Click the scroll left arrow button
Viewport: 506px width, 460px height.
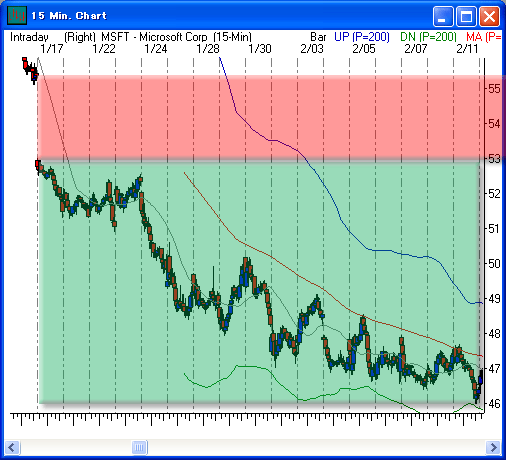13,447
